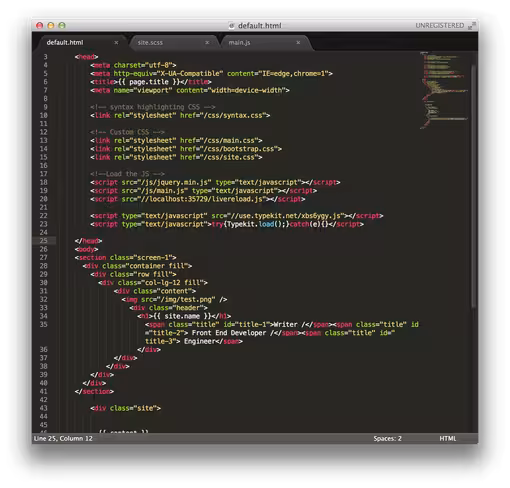Close the site.scss tab

click(x=207, y=43)
